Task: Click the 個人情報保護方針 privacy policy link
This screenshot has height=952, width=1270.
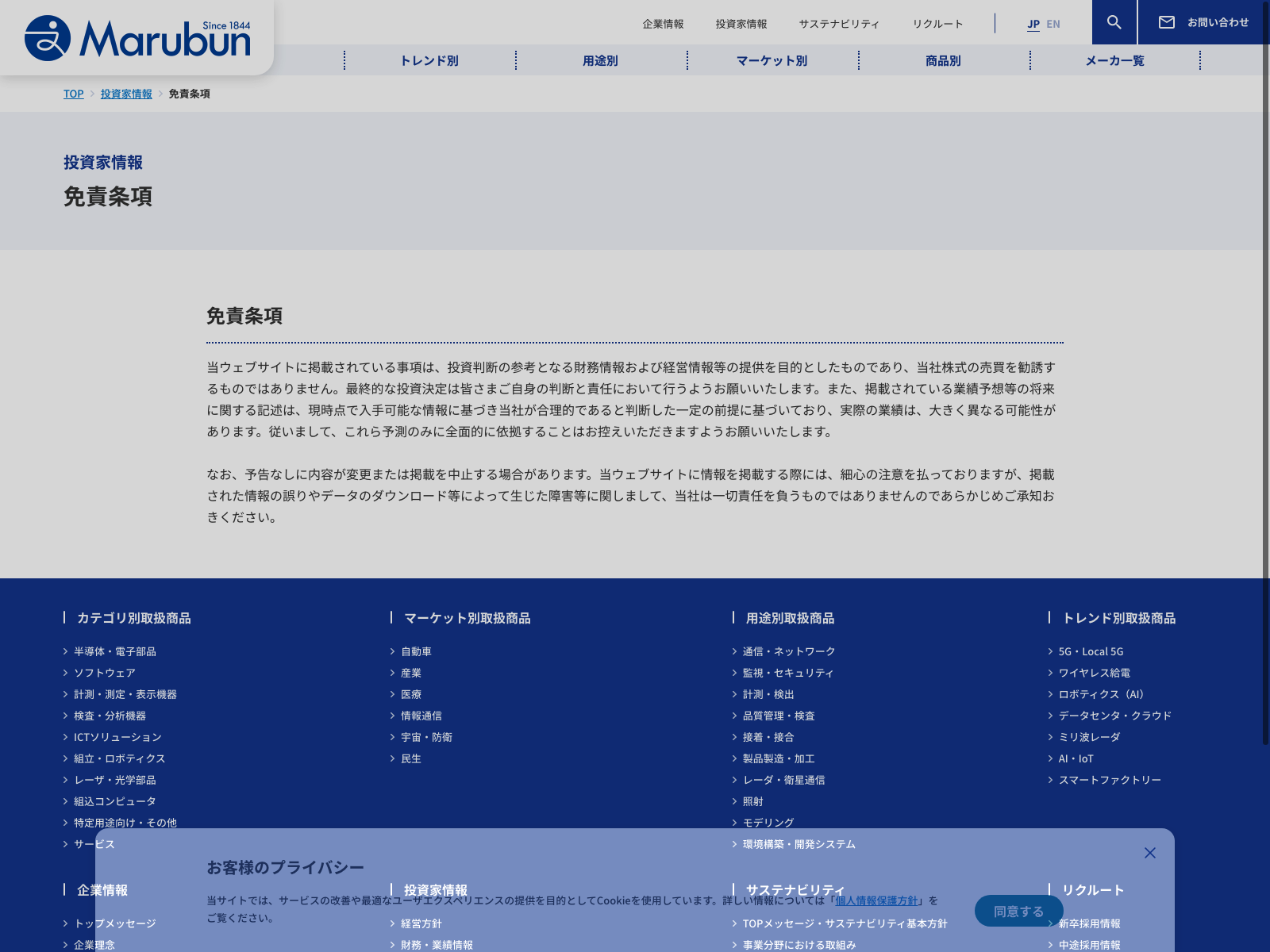Action: [x=876, y=900]
